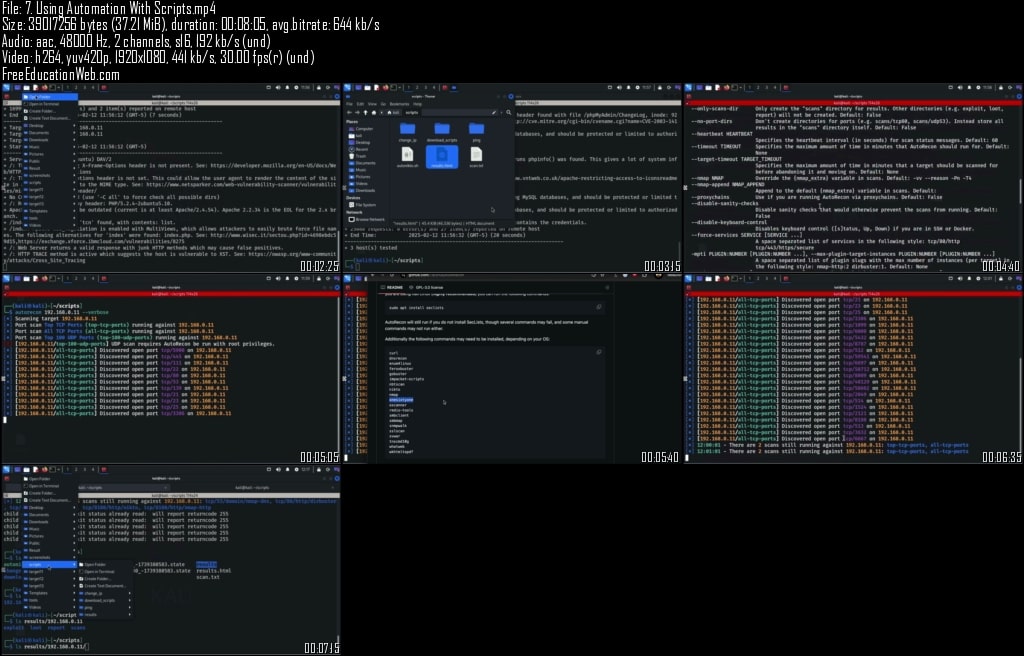Click the Firefox launcher in the 00:02:25 frame panel
The image size is (1024, 656).
tap(44, 88)
